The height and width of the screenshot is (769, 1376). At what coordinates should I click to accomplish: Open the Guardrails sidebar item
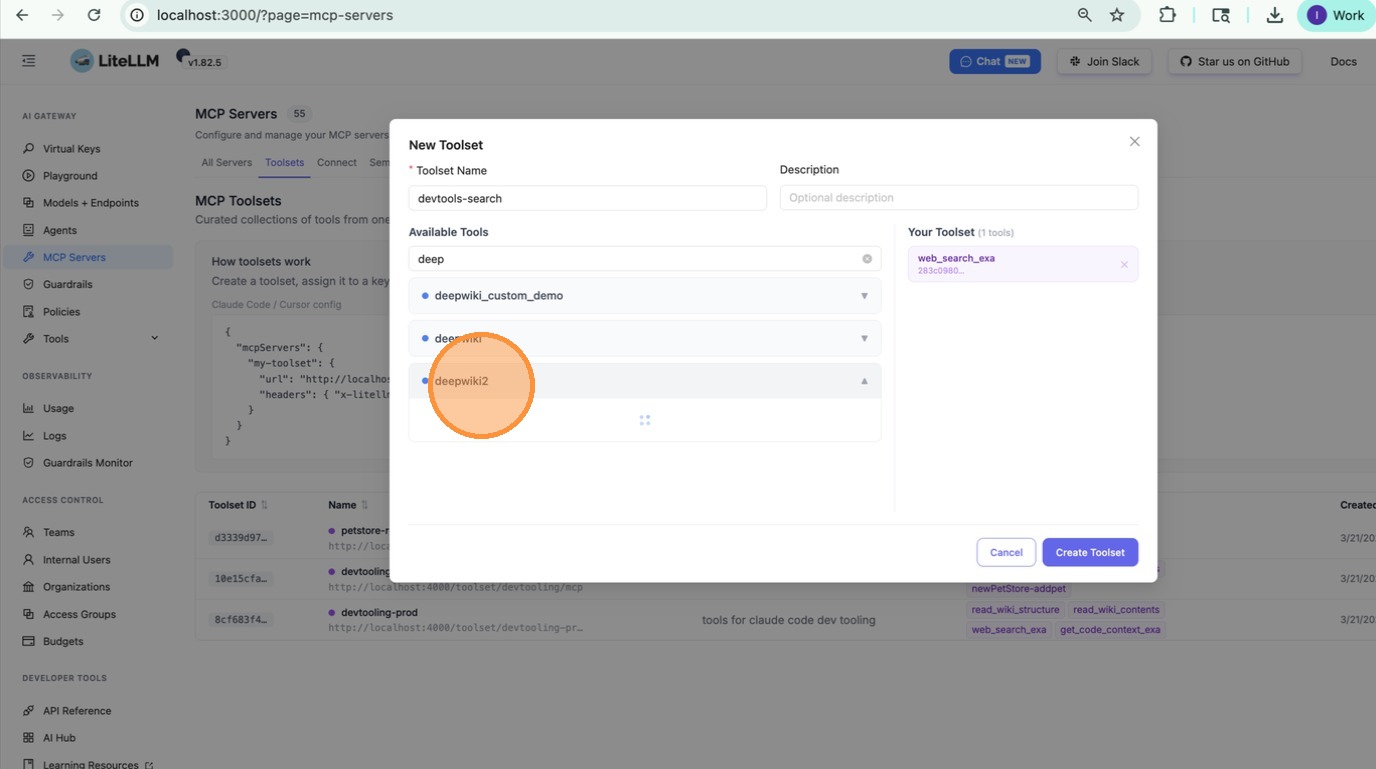click(x=67, y=284)
